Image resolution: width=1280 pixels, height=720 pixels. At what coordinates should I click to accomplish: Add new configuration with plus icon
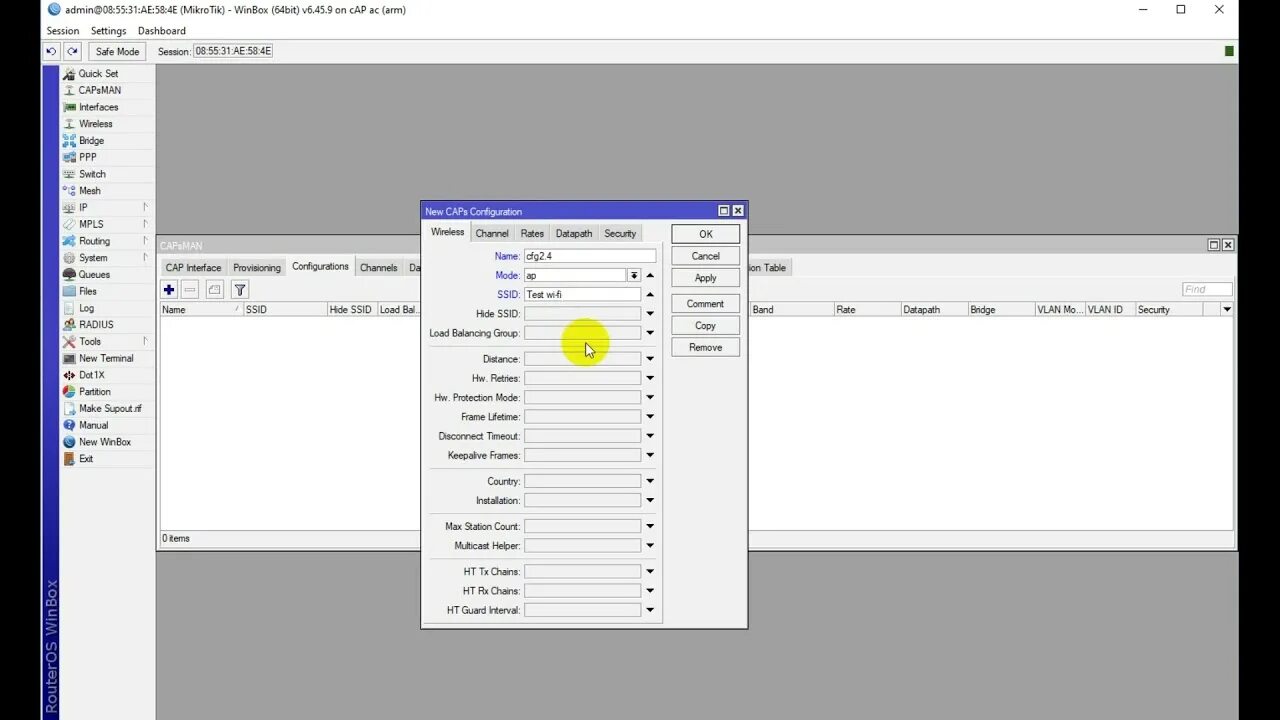(169, 289)
